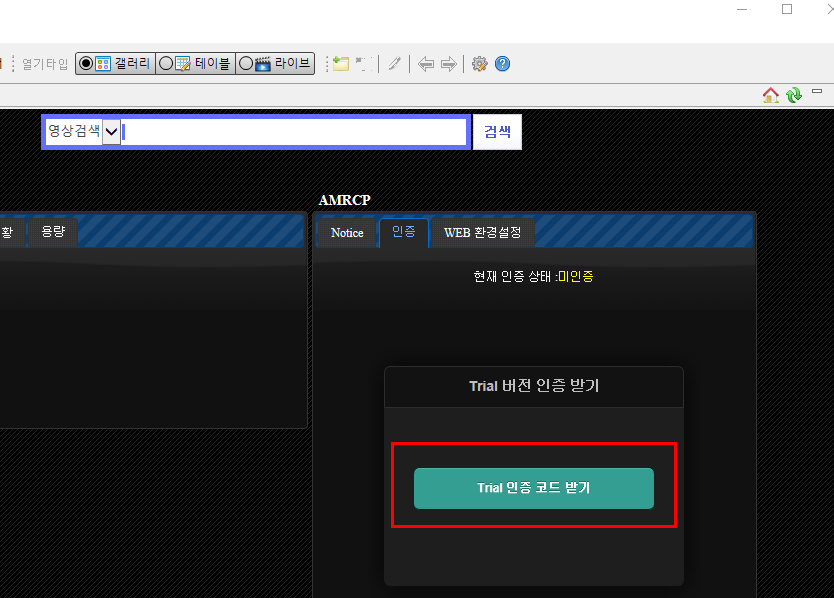Click the new folder icon in toolbar

tap(341, 64)
